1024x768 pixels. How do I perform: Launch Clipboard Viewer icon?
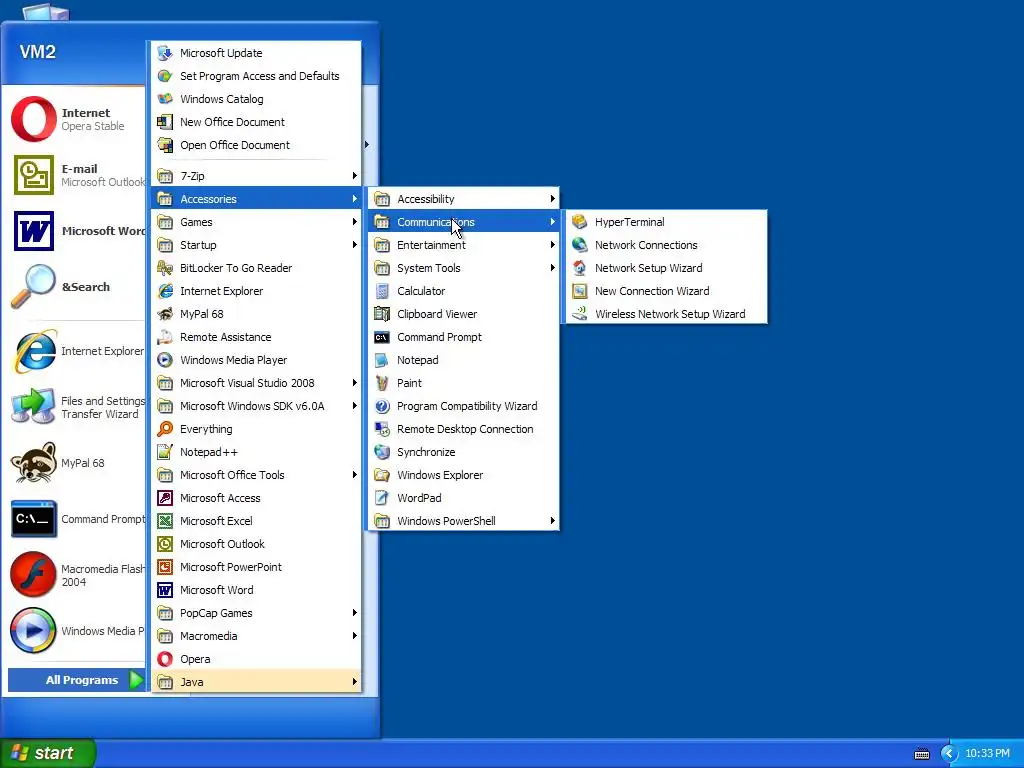pos(382,314)
